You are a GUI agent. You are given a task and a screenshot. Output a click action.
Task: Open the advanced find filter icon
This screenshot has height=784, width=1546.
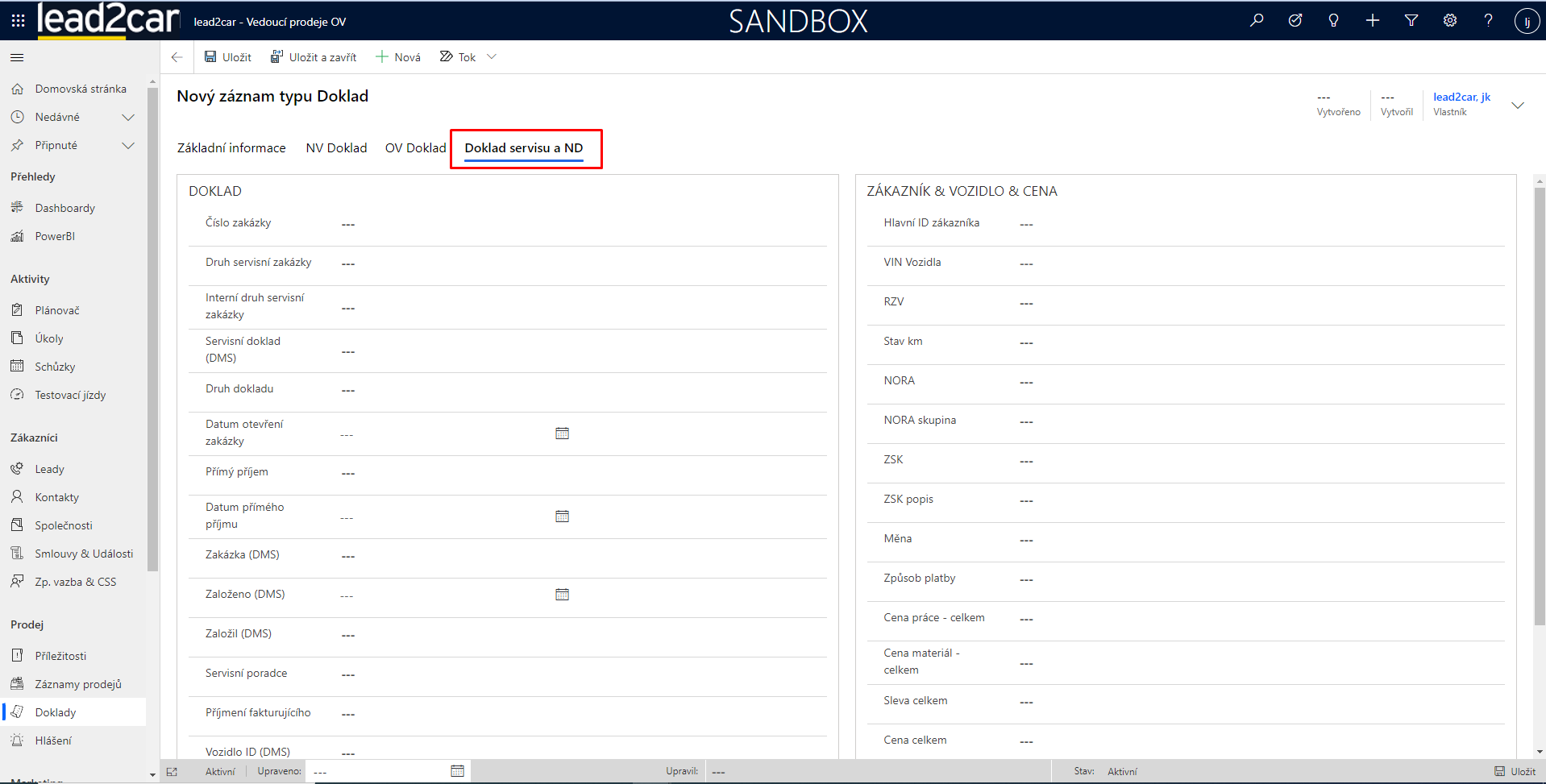pyautogui.click(x=1411, y=21)
